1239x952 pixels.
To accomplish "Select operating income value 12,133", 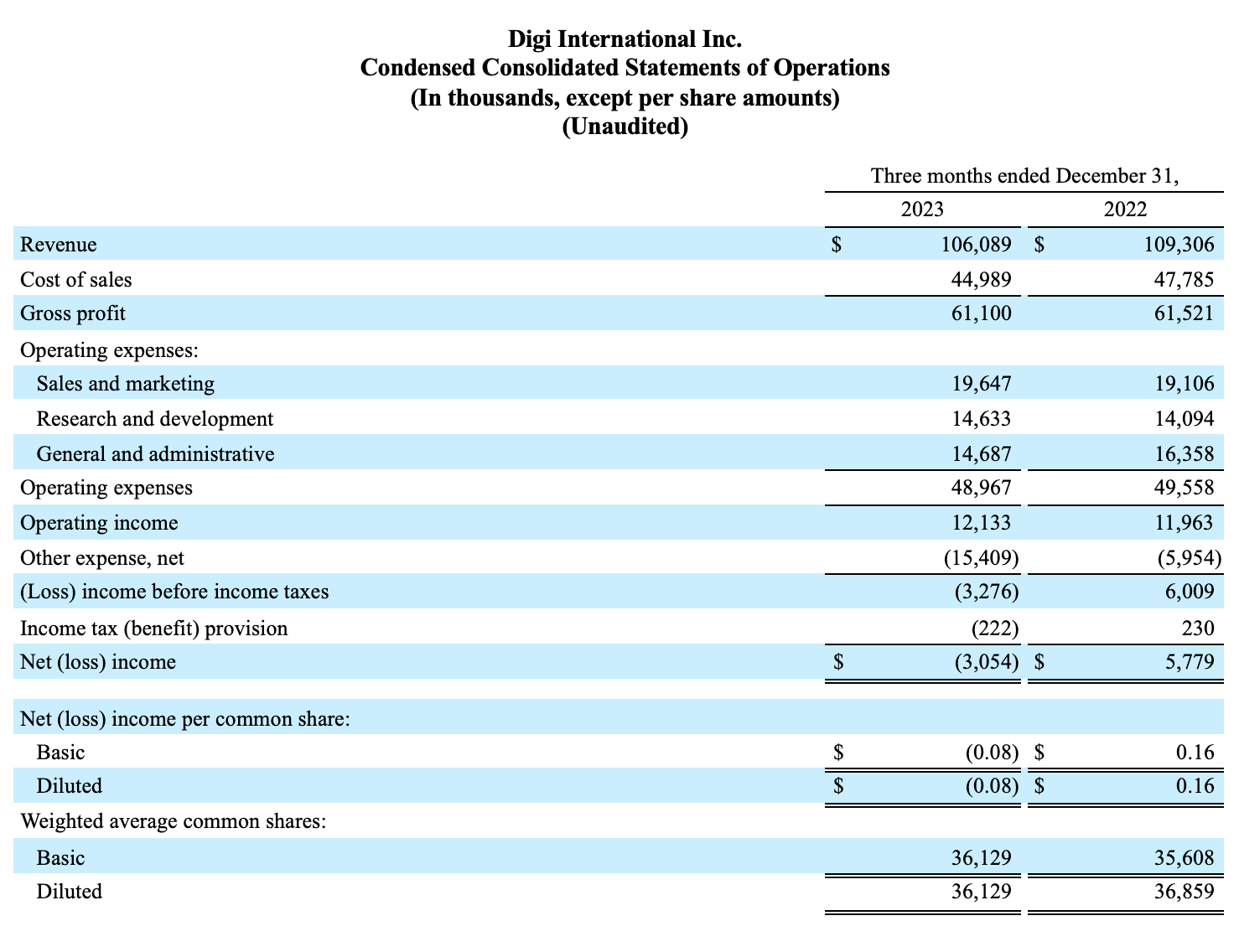I will [x=982, y=523].
